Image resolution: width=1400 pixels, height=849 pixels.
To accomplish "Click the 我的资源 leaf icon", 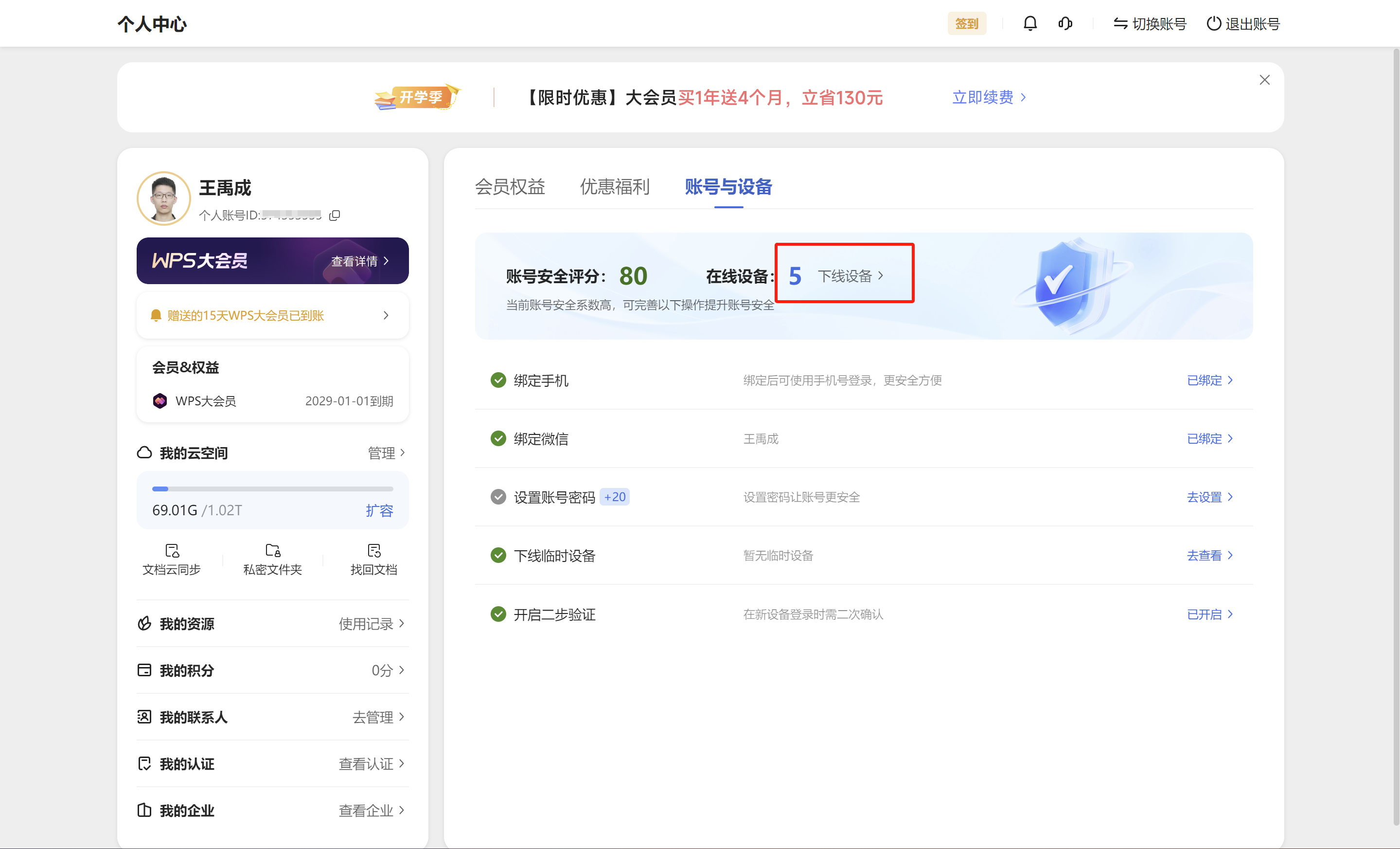I will pyautogui.click(x=144, y=623).
